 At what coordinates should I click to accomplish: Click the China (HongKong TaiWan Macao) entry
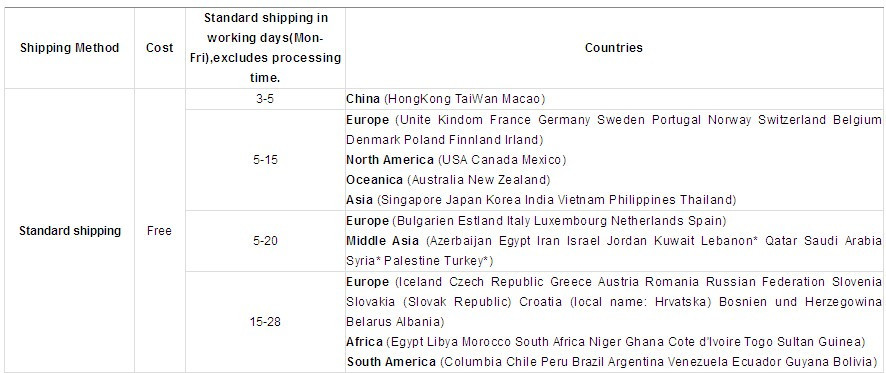click(x=445, y=99)
